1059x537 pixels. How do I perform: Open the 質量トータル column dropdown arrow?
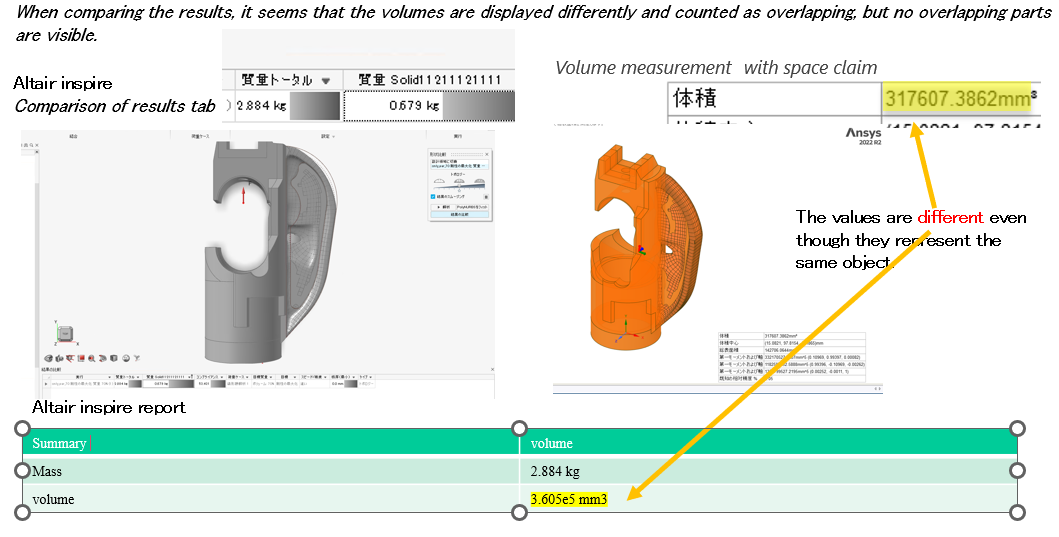pos(326,80)
